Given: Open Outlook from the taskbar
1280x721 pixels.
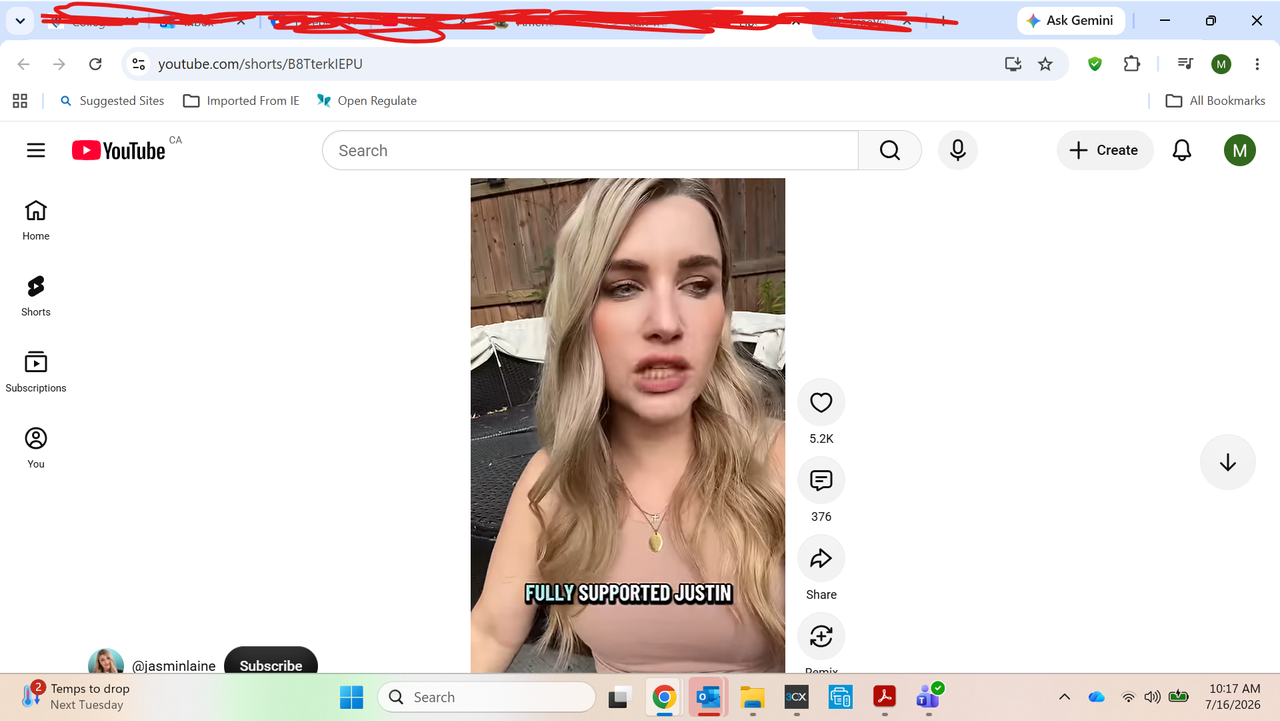Looking at the screenshot, I should (x=708, y=697).
